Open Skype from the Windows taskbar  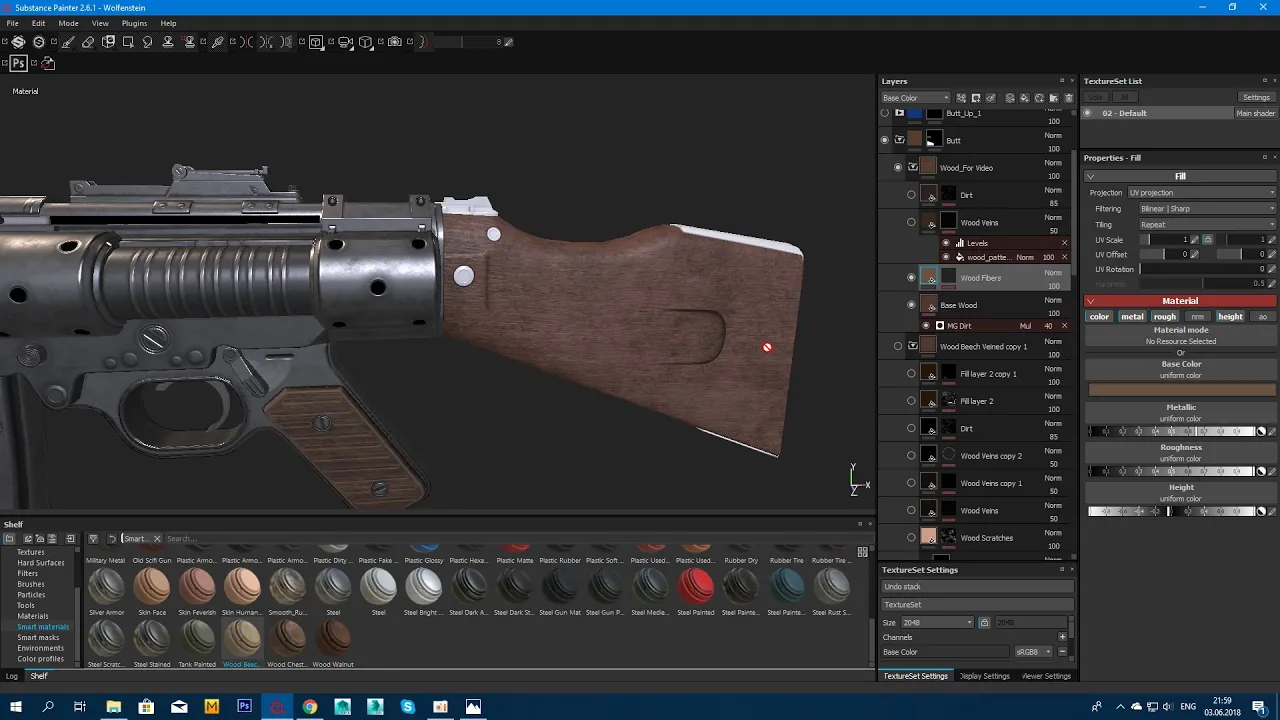tap(408, 707)
